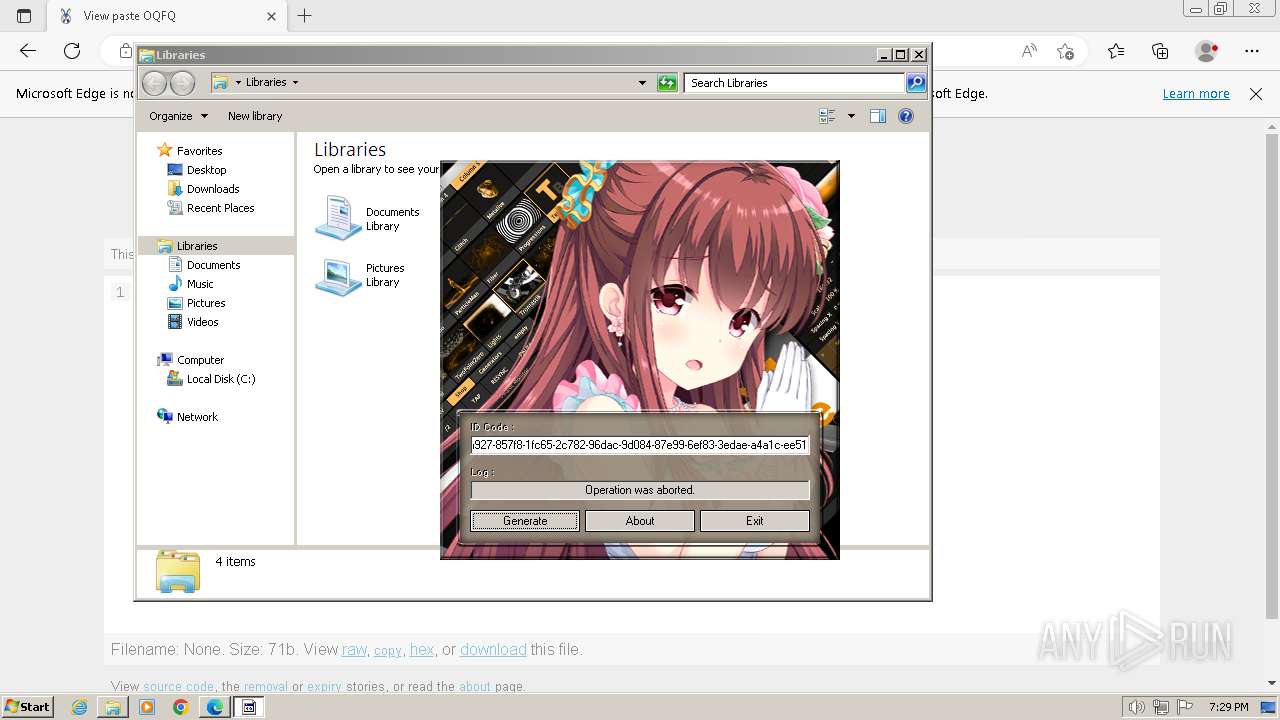Click the 7:29 PM clock in tray
This screenshot has width=1280, height=720.
point(1228,707)
